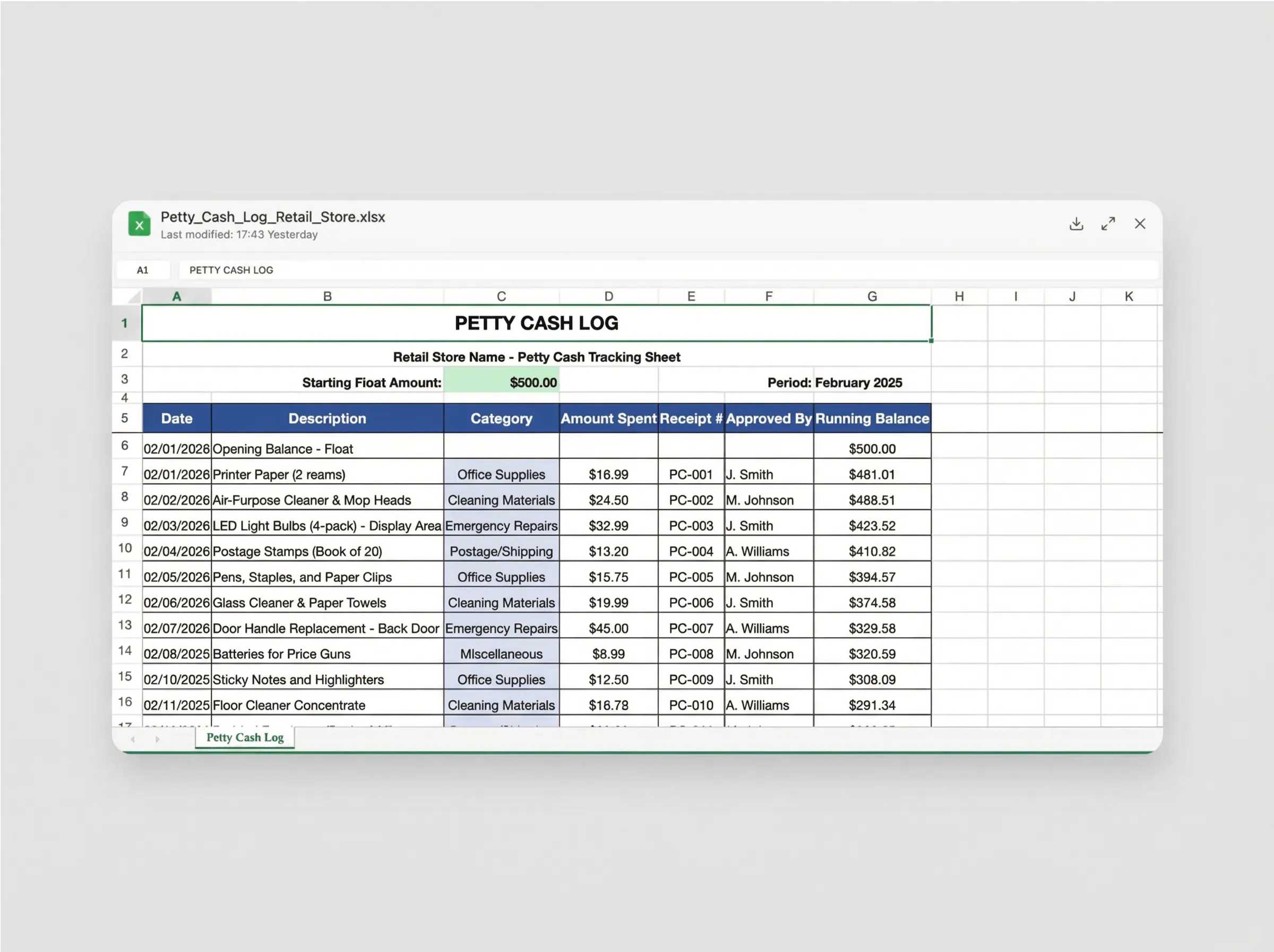
Task: Click the Emergency Repairs cell in row 9
Action: coord(501,526)
